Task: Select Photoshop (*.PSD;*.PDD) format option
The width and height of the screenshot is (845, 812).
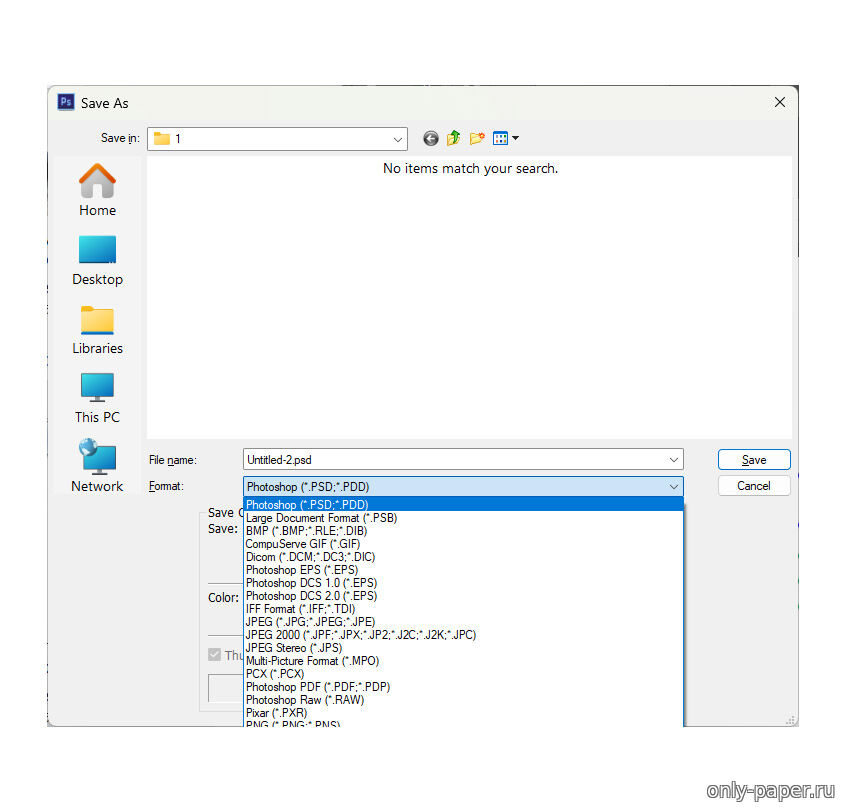Action: point(463,504)
